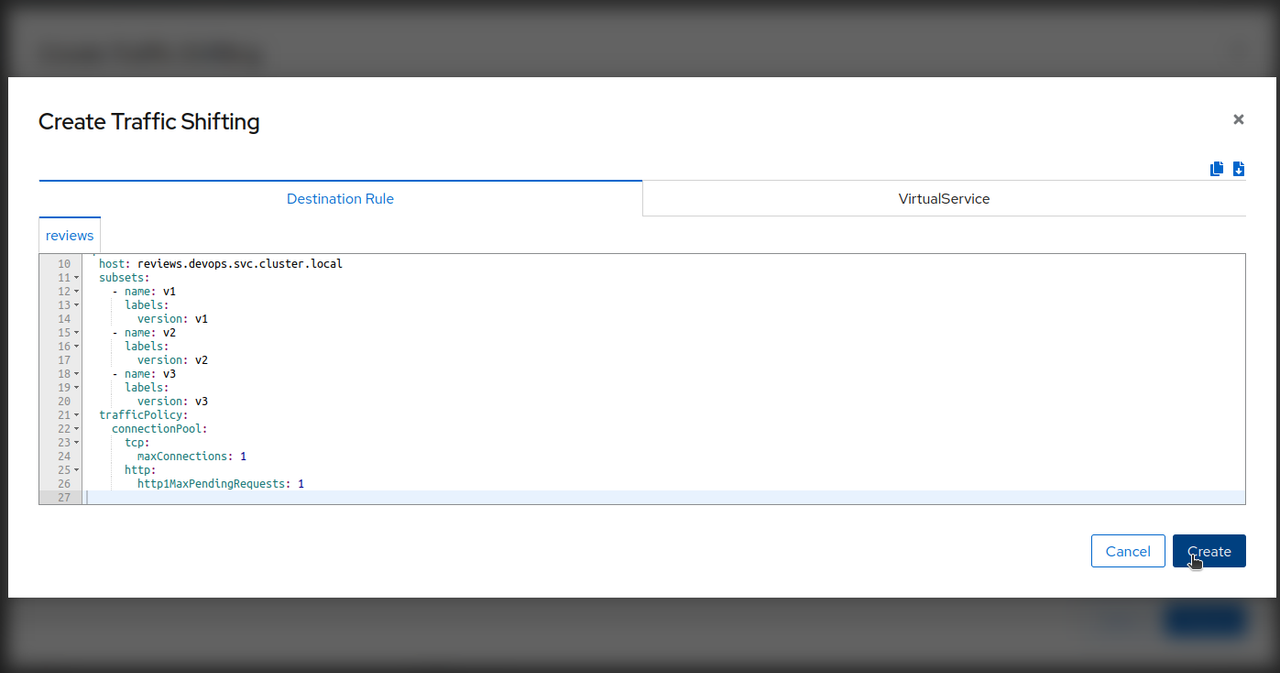Fold the http block at line 25
1280x673 pixels.
(77, 470)
